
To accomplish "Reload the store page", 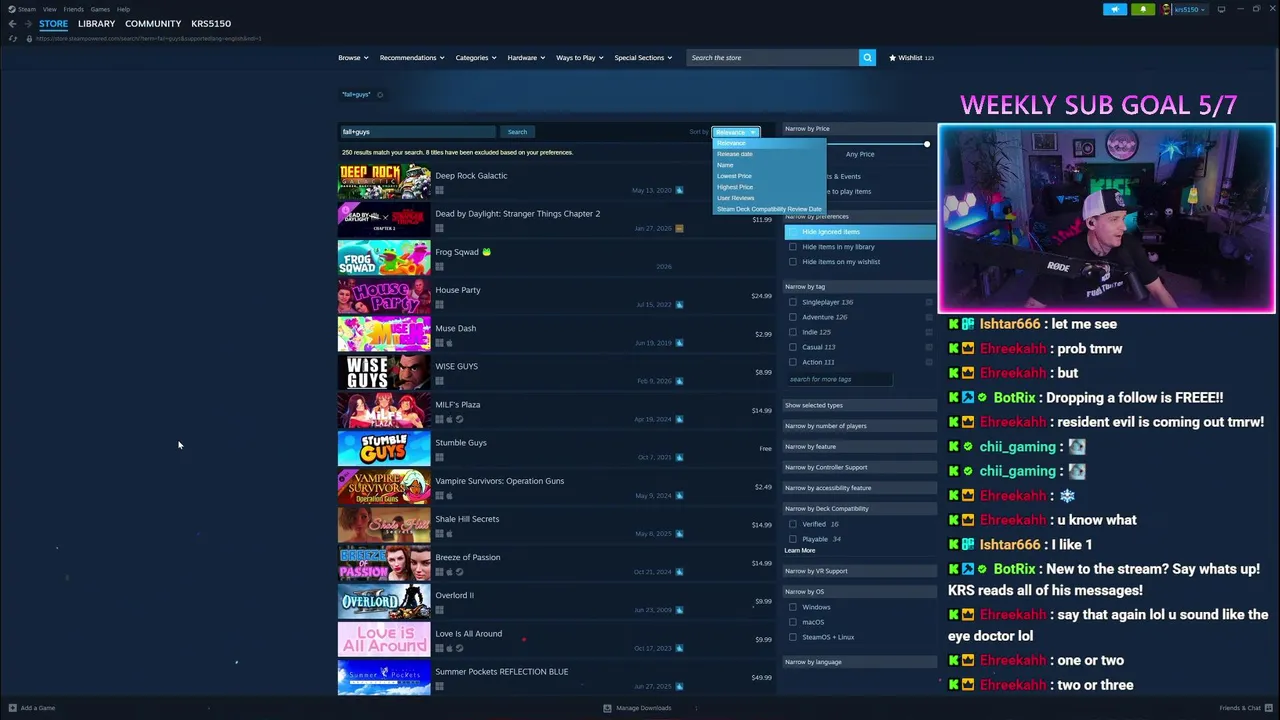I will tap(13, 38).
